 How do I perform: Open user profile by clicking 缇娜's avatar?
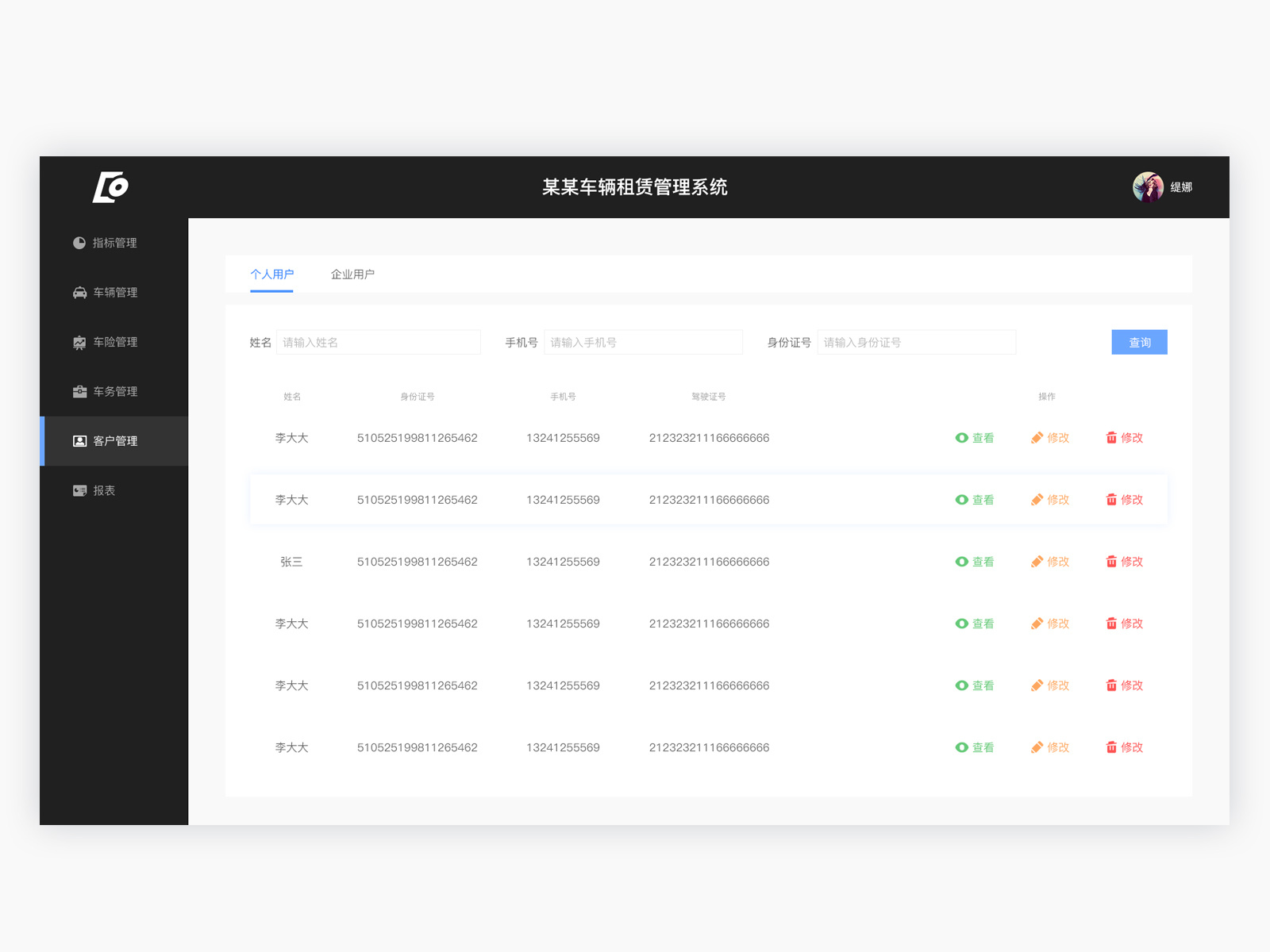tap(1146, 187)
